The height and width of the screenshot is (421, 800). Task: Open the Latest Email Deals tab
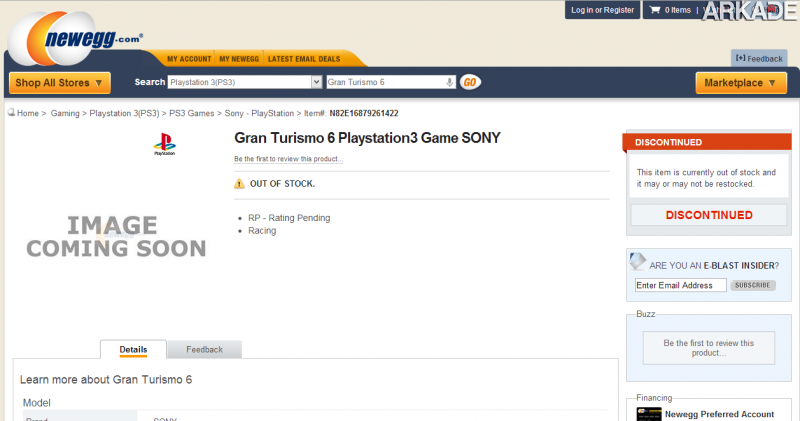pos(304,59)
